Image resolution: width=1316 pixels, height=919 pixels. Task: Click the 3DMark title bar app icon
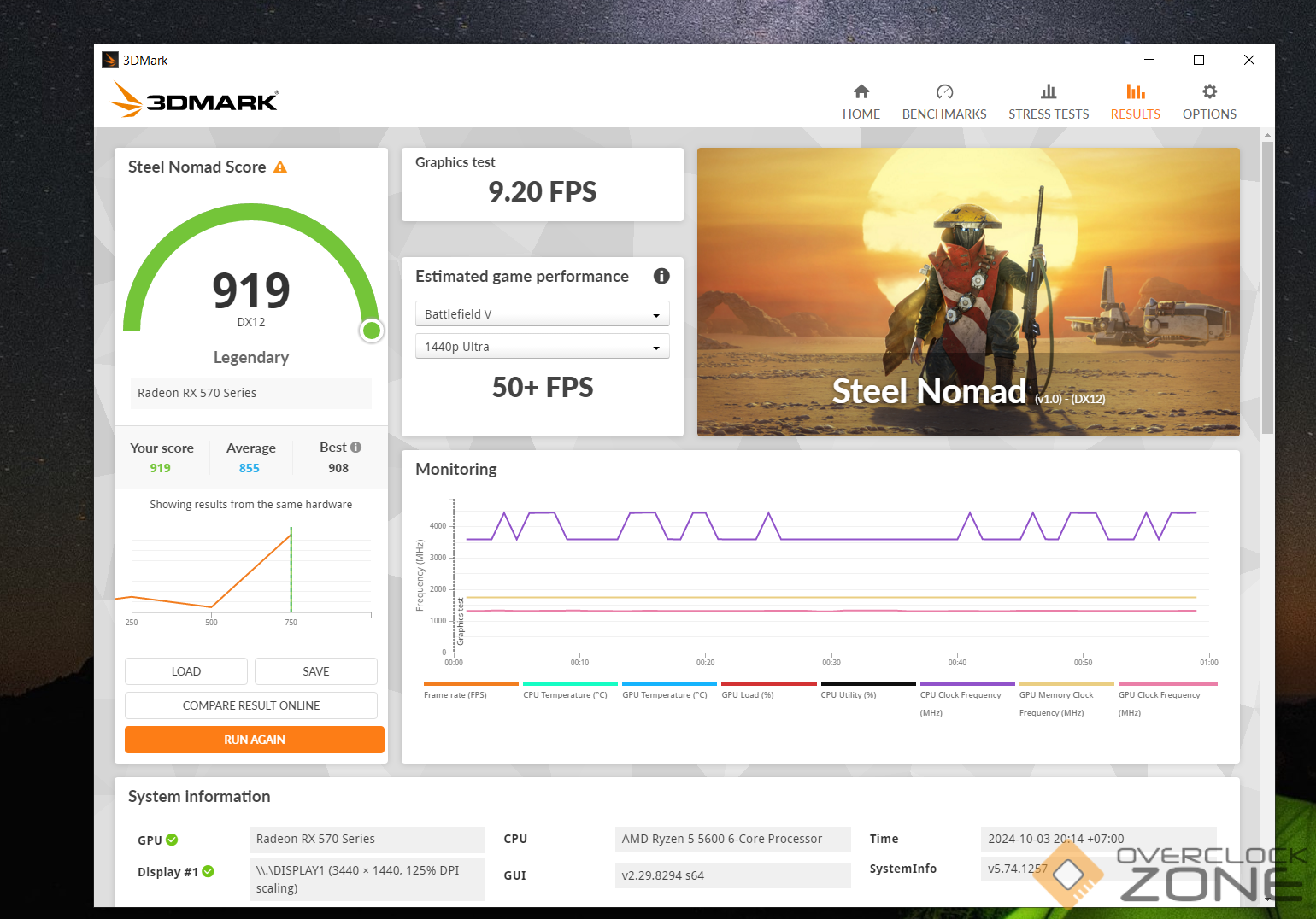109,60
